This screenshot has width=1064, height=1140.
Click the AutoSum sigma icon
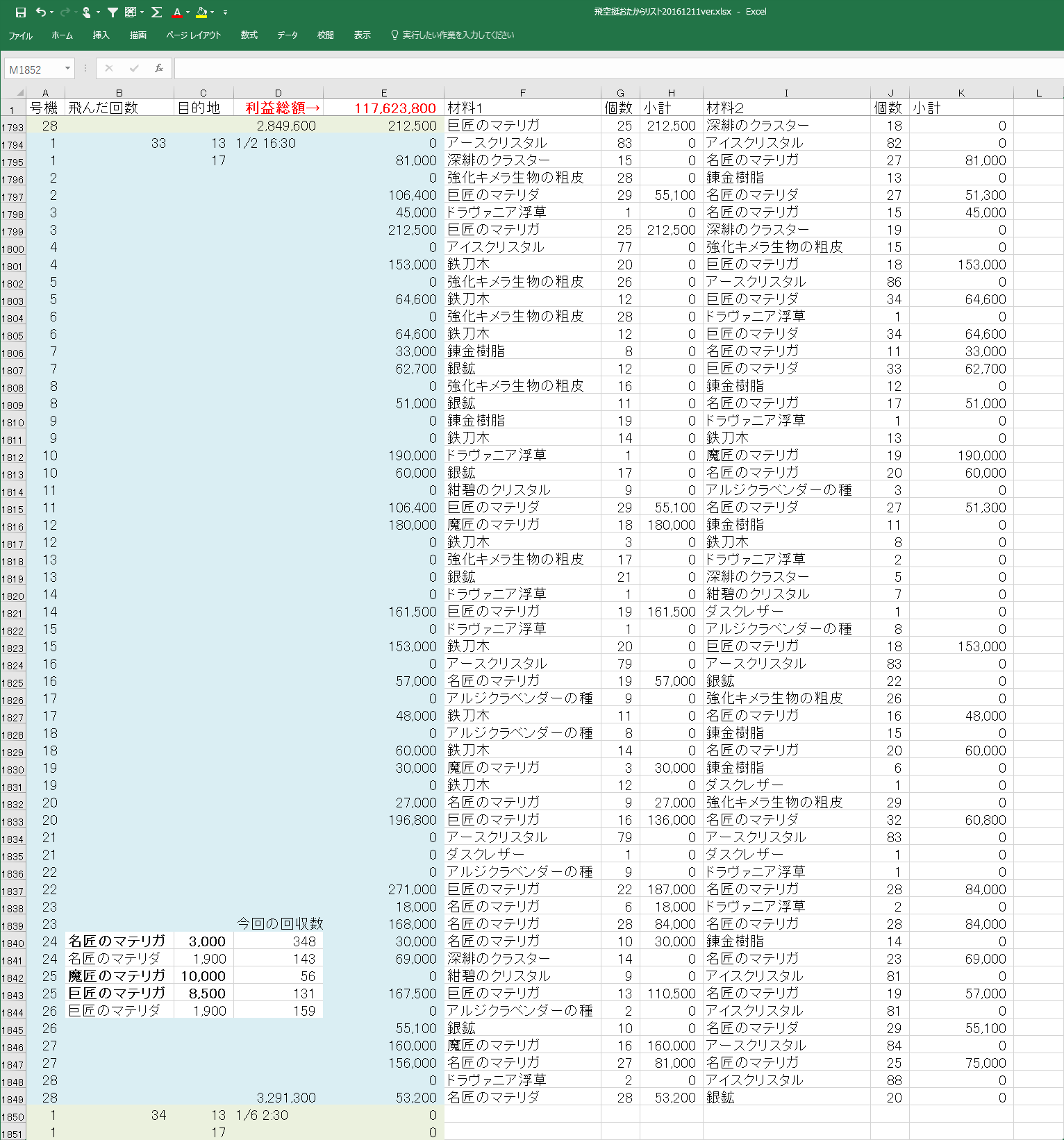pos(157,12)
